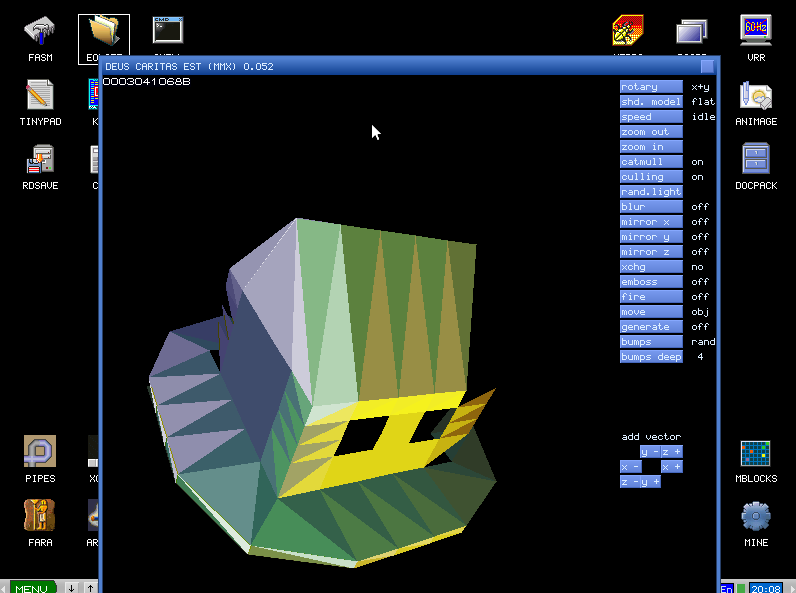Click the 20:08 taskbar clock
796x593 pixels.
[x=766, y=588]
